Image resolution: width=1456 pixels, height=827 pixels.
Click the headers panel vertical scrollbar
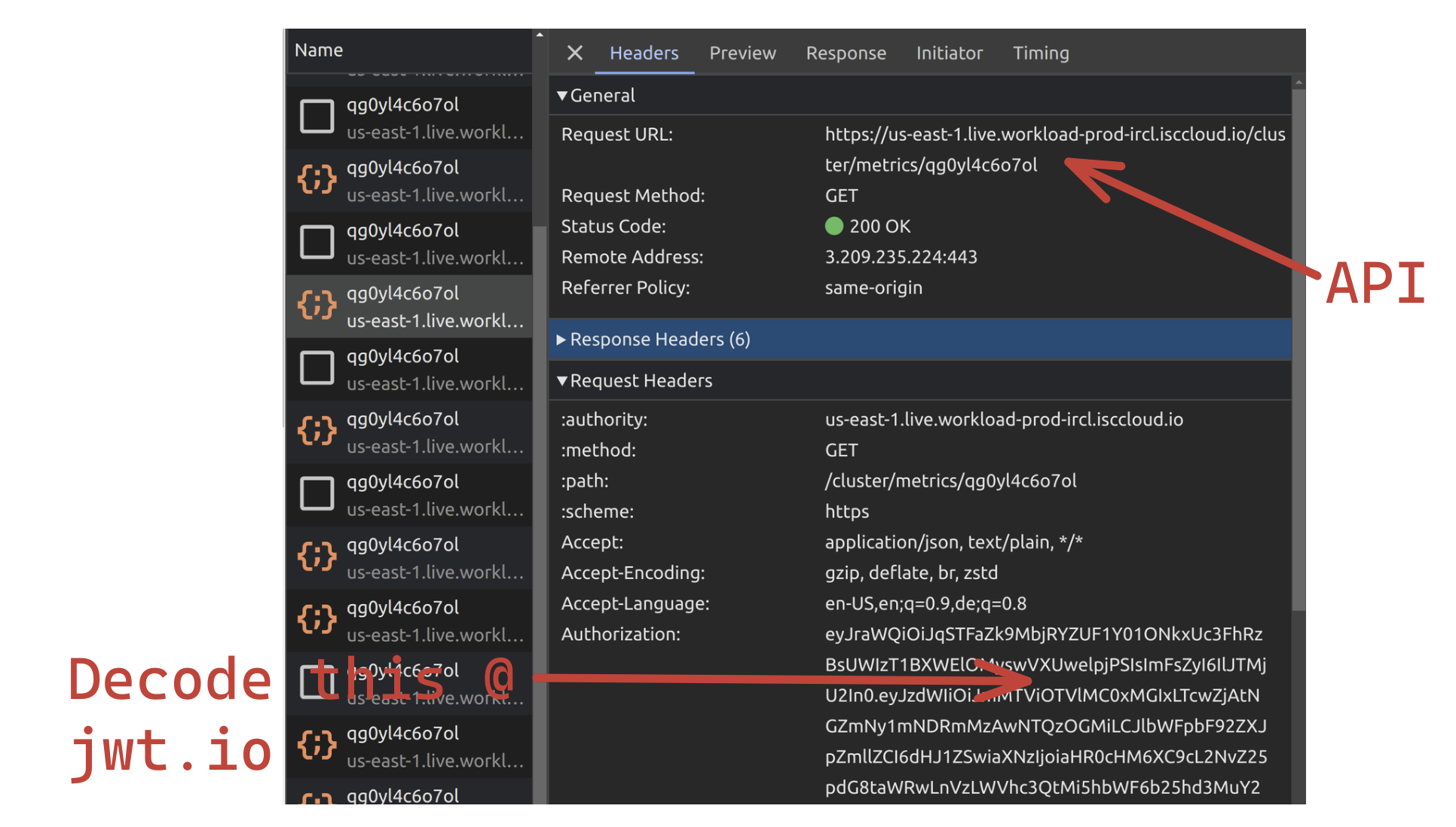1298,346
